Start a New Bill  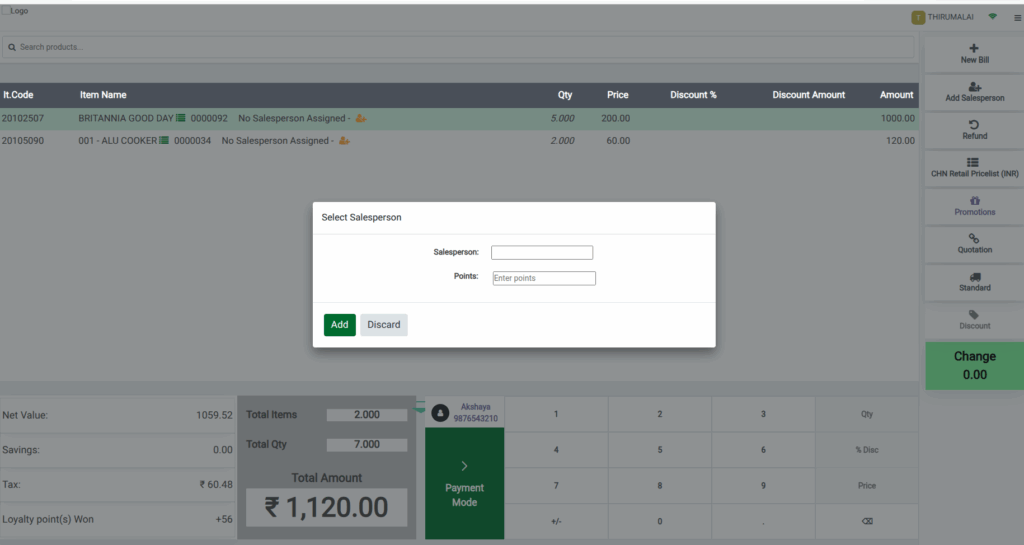coord(974,54)
